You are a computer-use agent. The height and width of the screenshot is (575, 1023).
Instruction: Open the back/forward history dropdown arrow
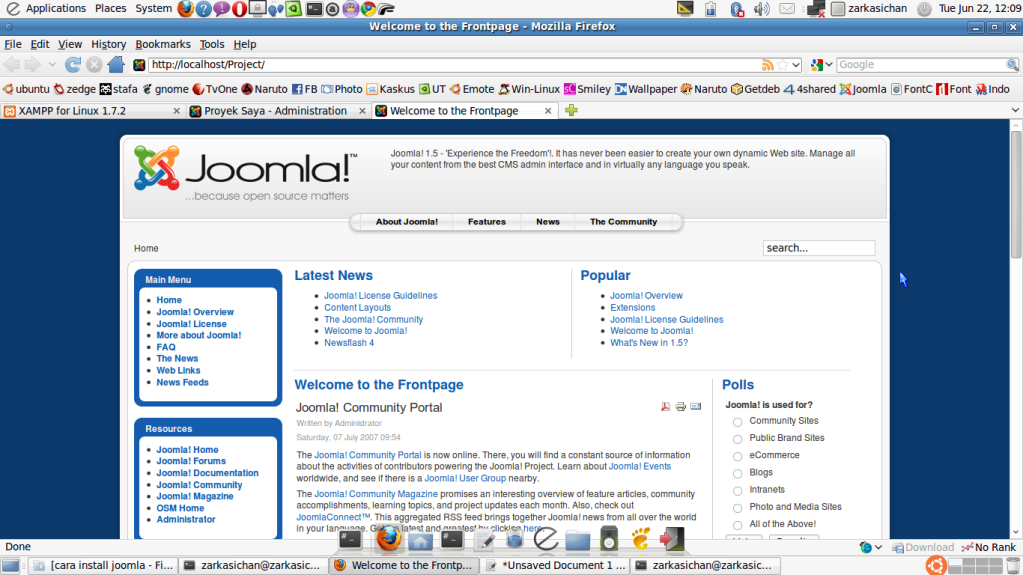(x=52, y=65)
